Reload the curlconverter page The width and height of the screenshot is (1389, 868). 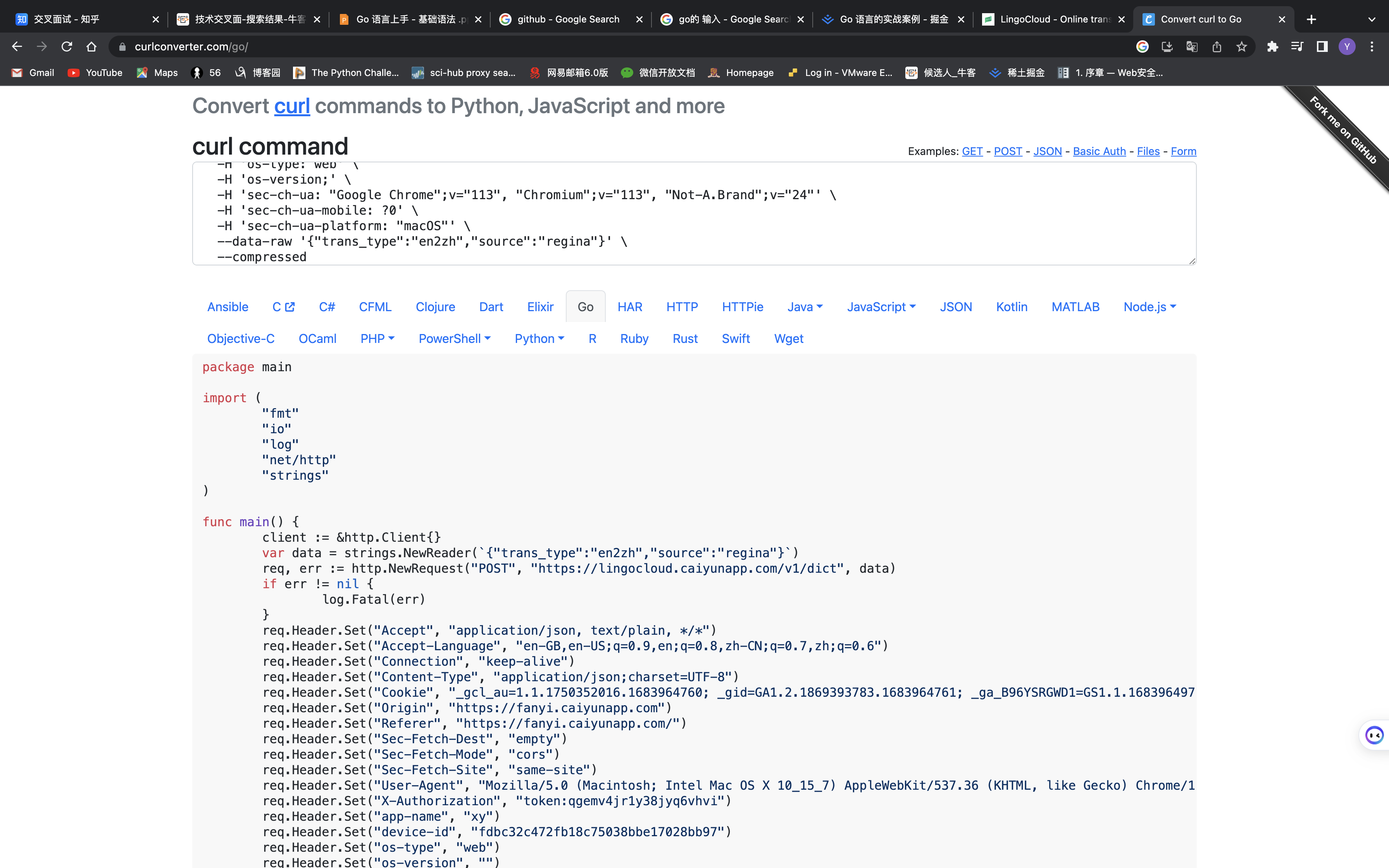point(67,46)
